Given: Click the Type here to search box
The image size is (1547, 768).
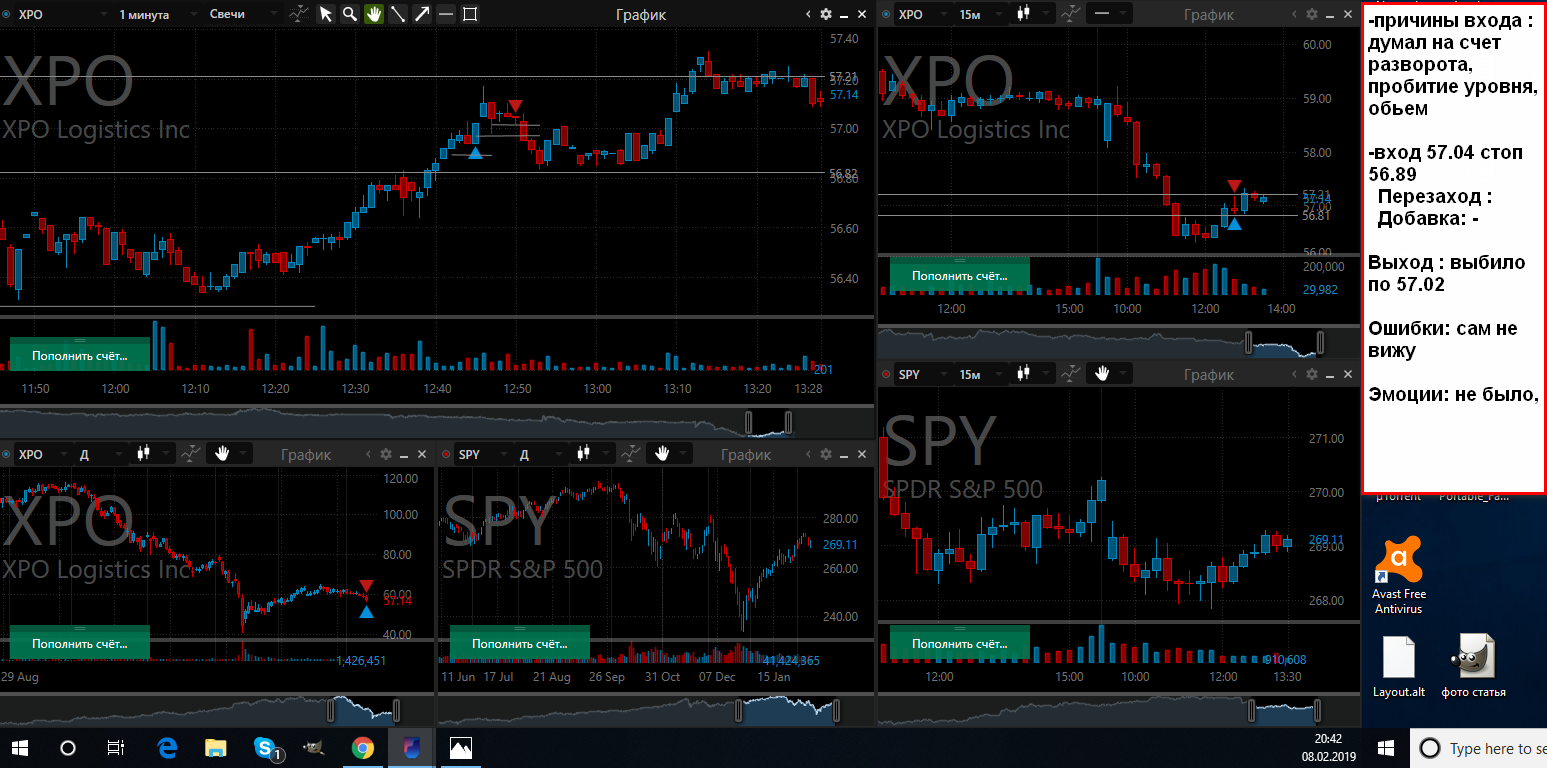Looking at the screenshot, I should [1480, 748].
